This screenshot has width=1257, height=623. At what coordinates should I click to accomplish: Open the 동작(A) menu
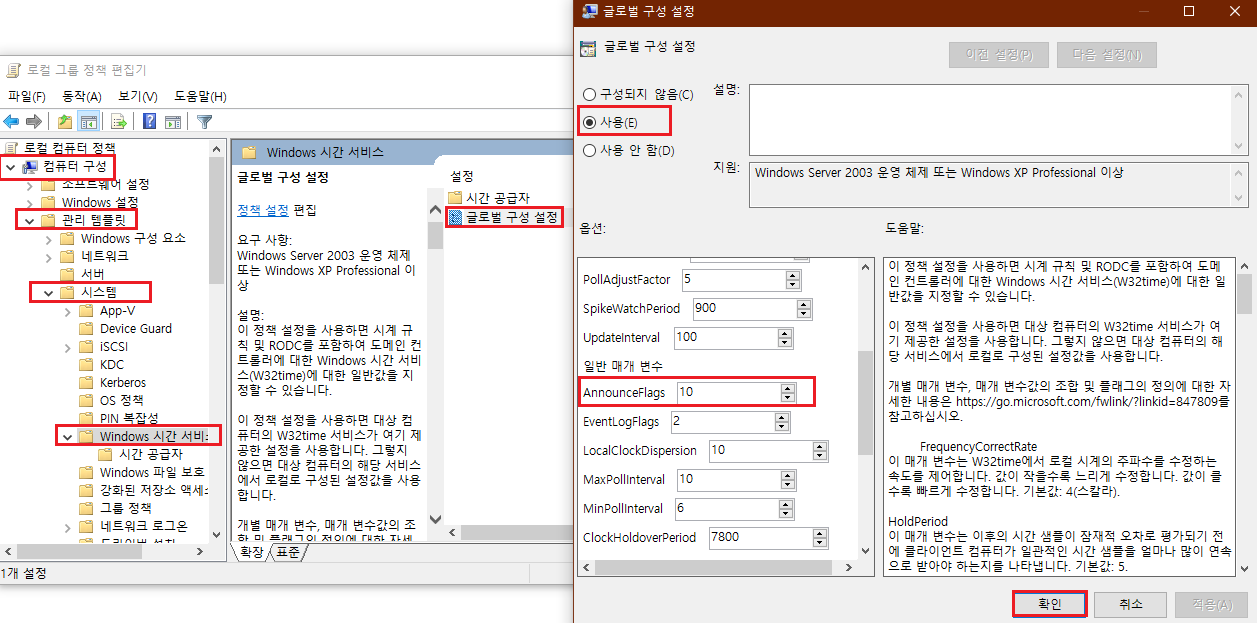(x=82, y=96)
